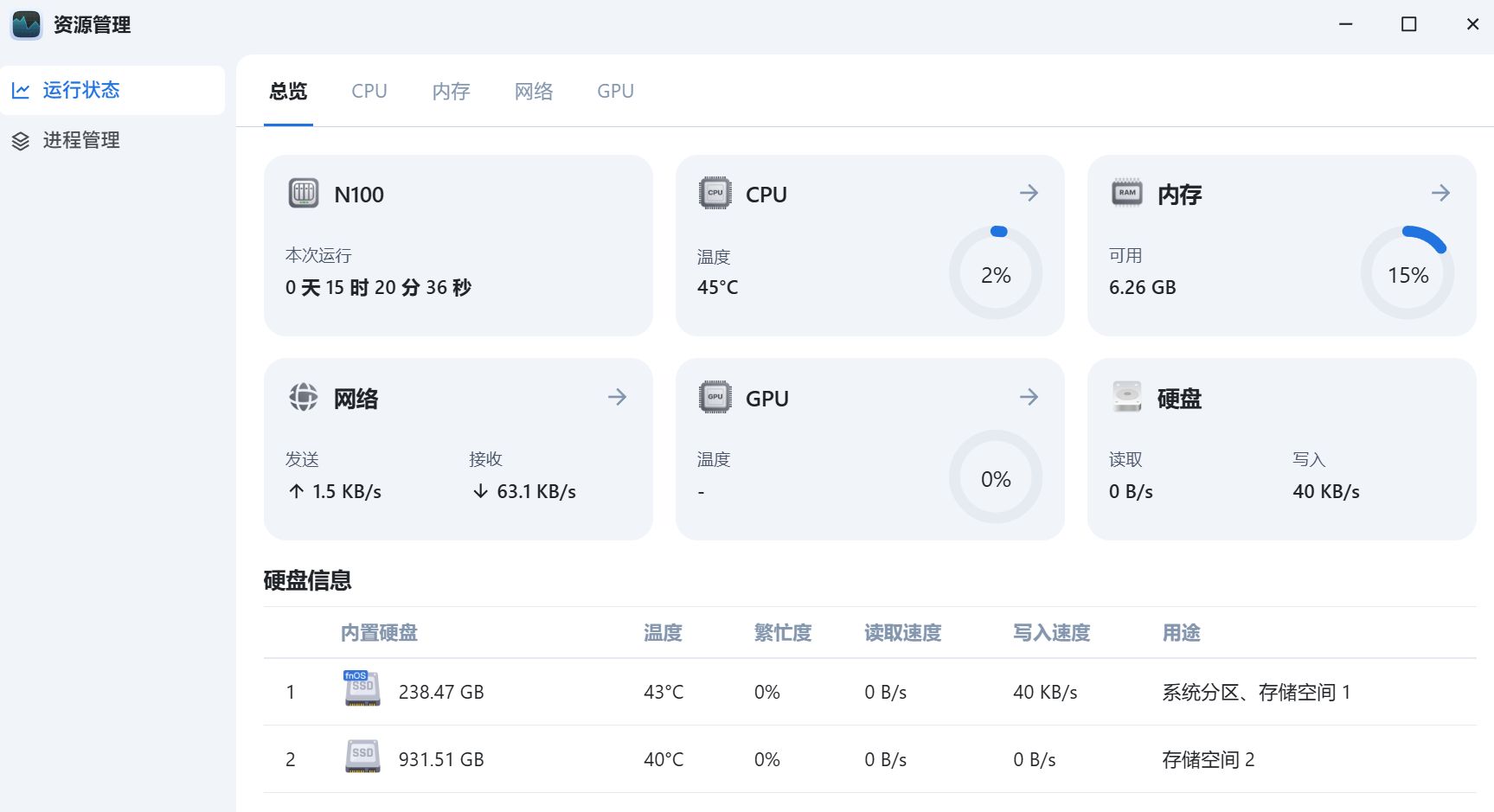Click the fnOS SSD icon for disk 1
1494x812 pixels.
362,689
